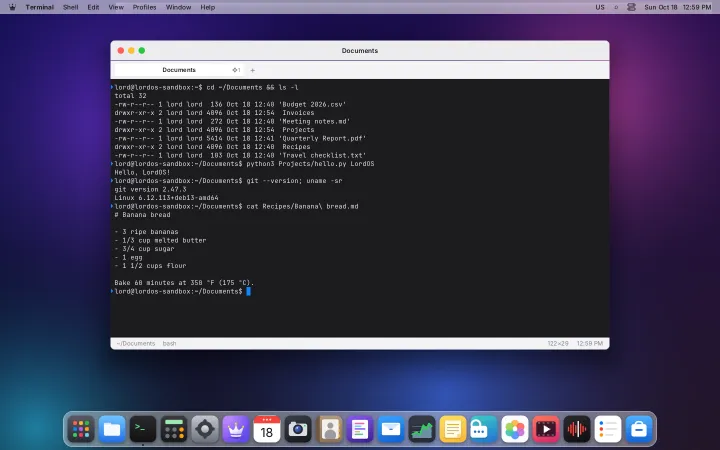Click the '- 1 1/2 cups flour' line
720x450 pixels.
151,266
